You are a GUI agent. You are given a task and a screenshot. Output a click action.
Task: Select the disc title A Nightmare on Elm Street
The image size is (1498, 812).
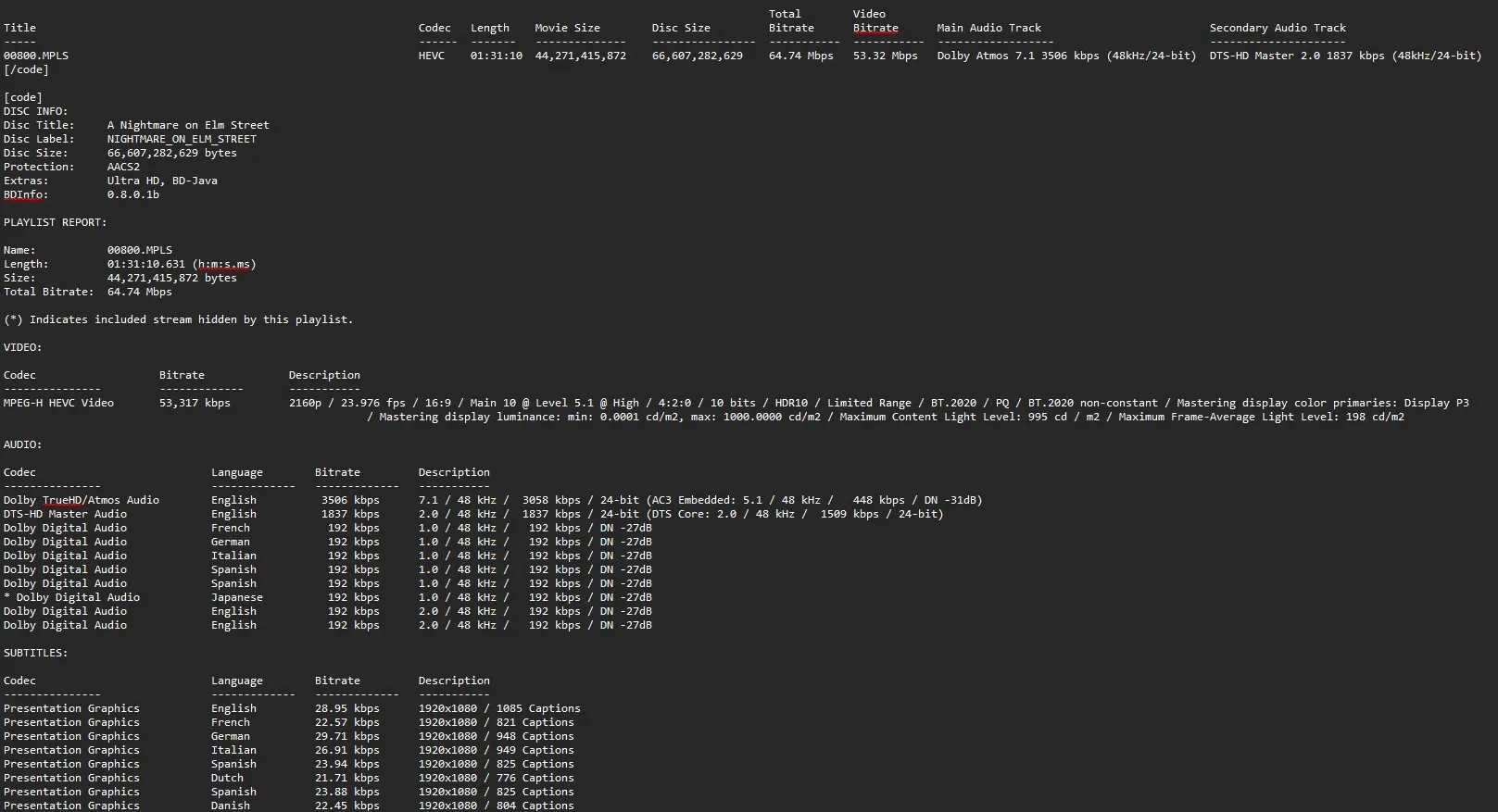[188, 125]
